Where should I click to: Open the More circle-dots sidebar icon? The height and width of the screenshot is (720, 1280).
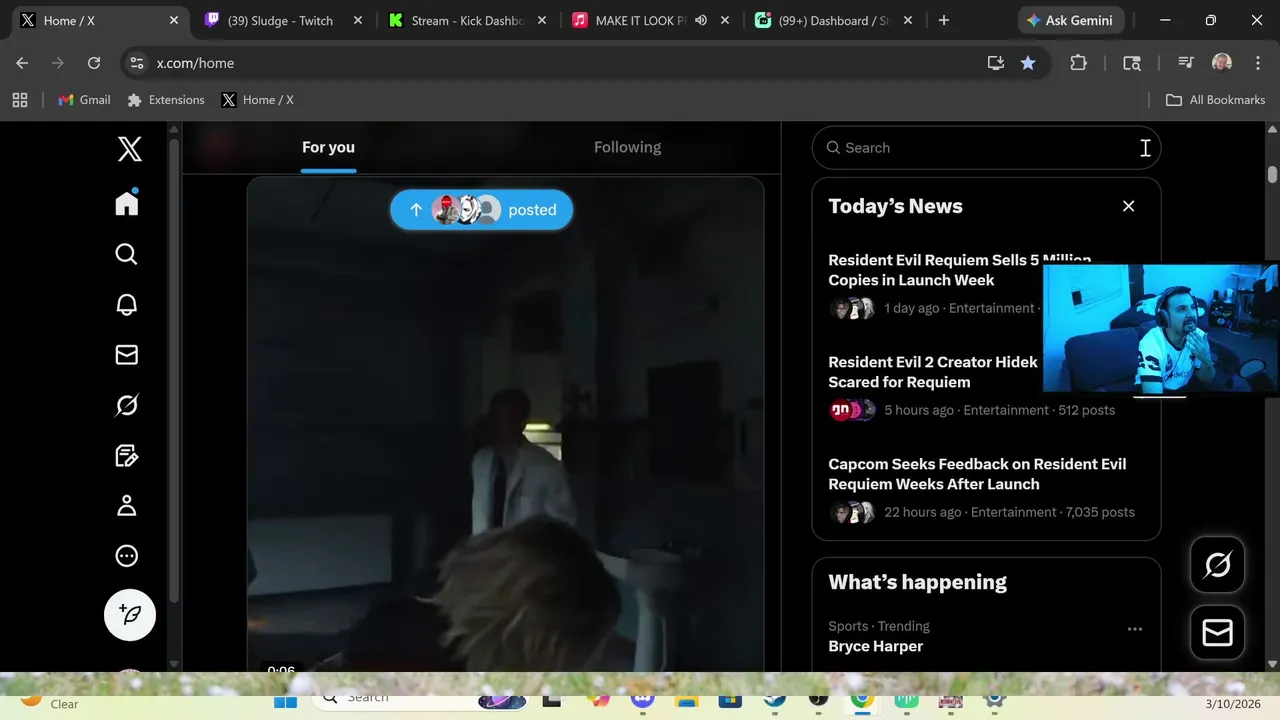point(126,556)
